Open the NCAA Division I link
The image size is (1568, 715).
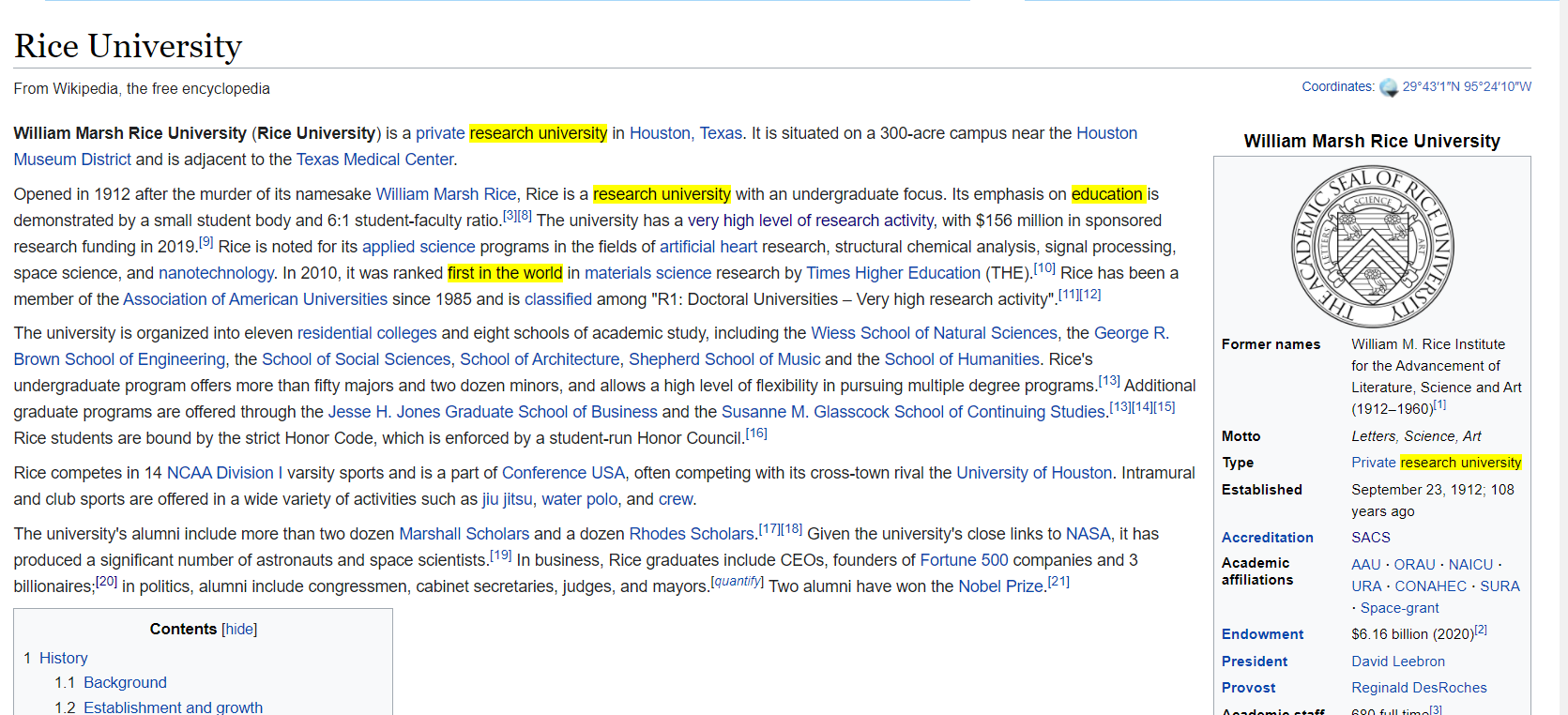tap(224, 473)
